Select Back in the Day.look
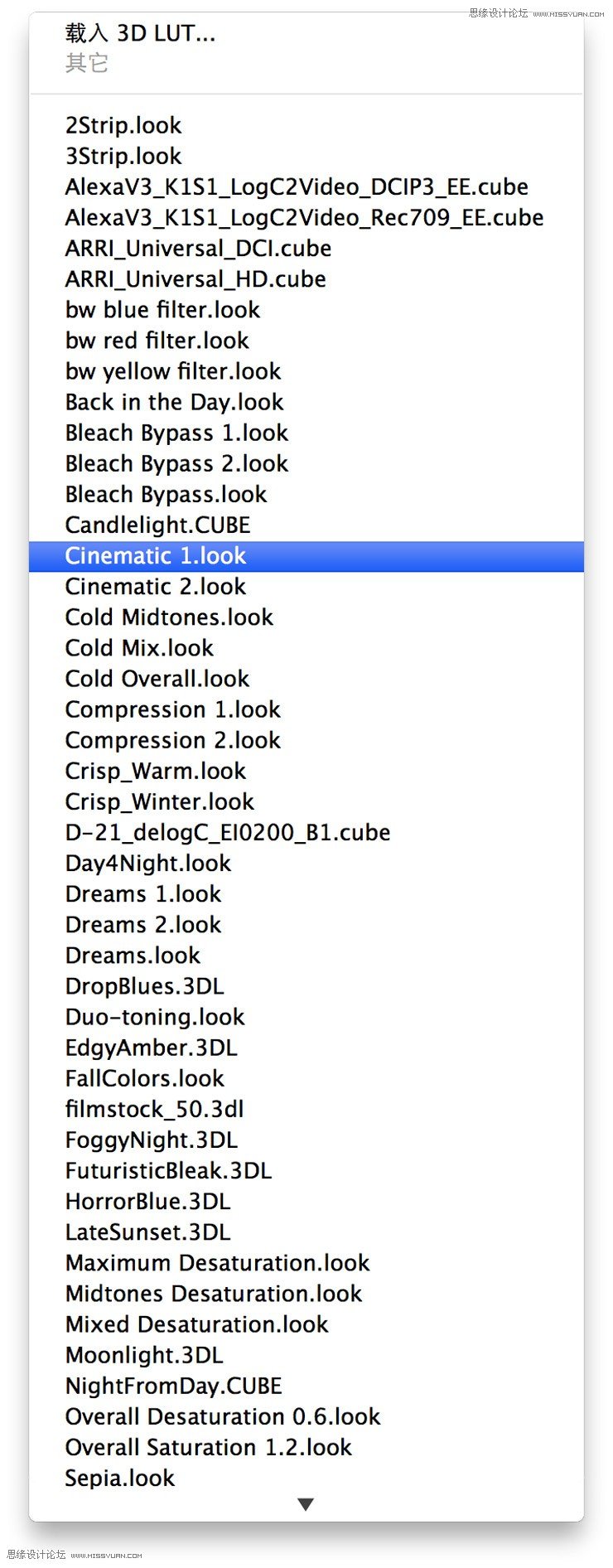613x1568 pixels. coord(174,402)
